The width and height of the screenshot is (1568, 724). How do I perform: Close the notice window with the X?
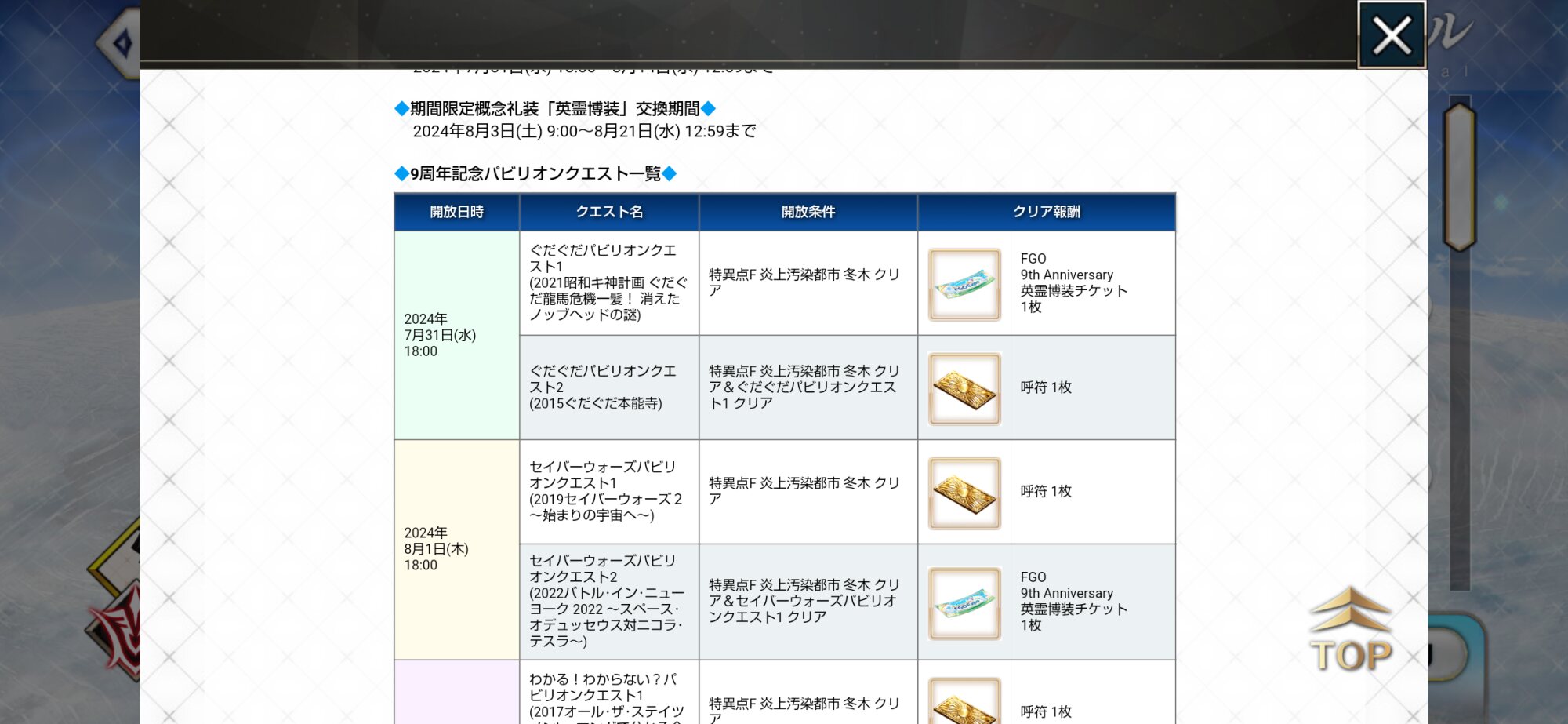click(1391, 35)
